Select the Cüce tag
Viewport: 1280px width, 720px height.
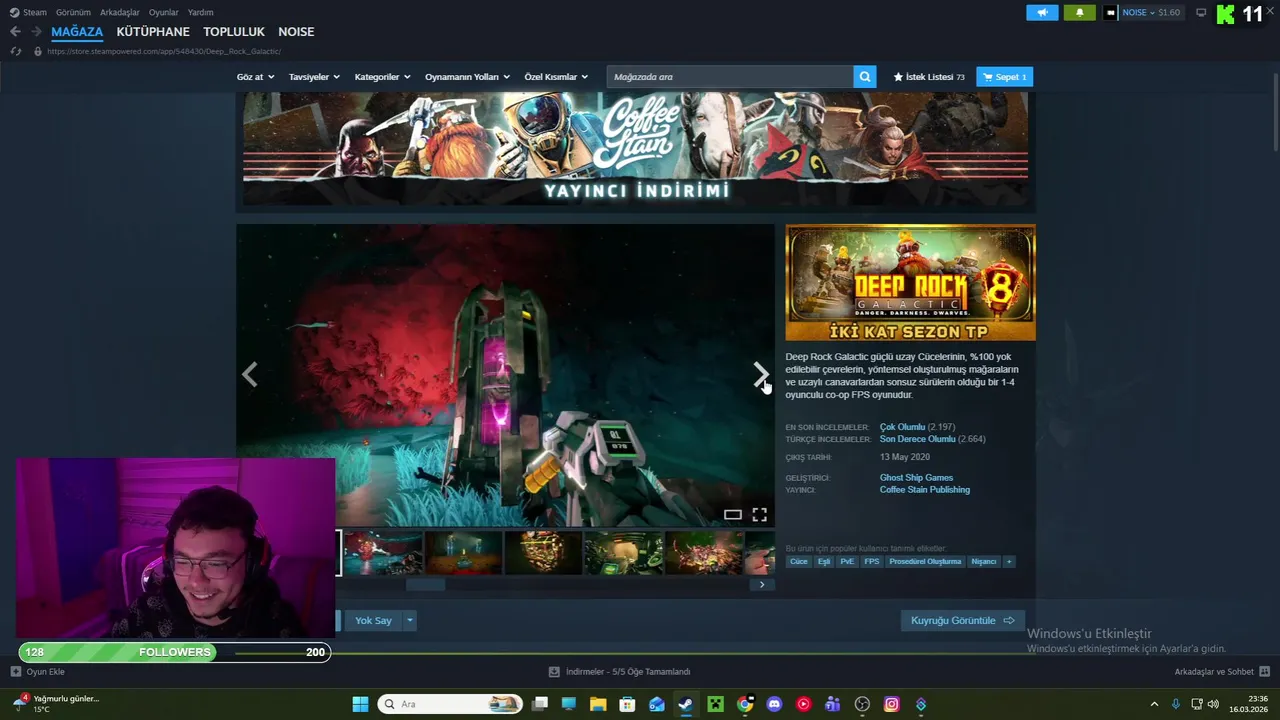798,562
